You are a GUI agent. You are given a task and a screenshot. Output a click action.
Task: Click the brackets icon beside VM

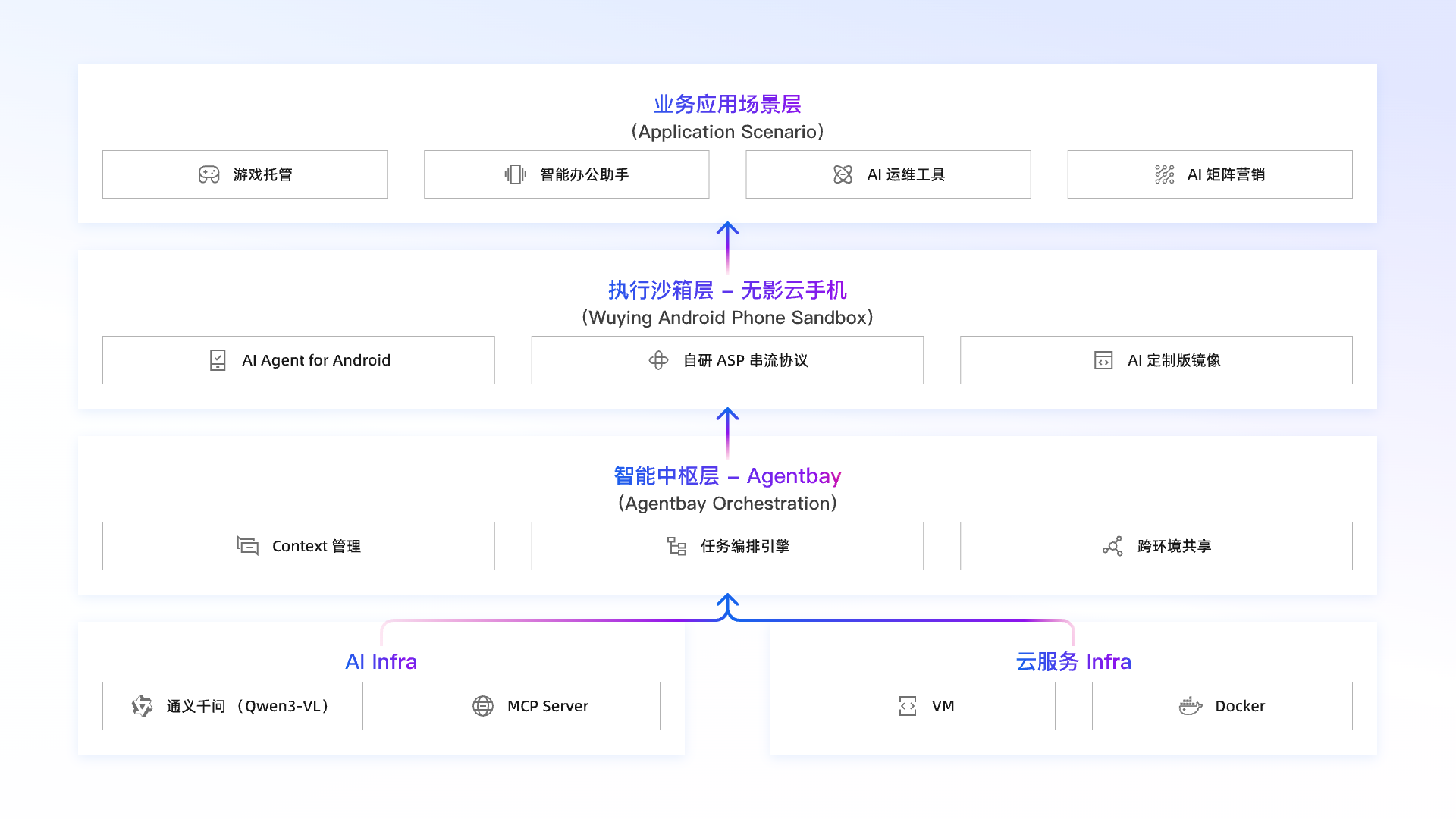click(x=908, y=706)
